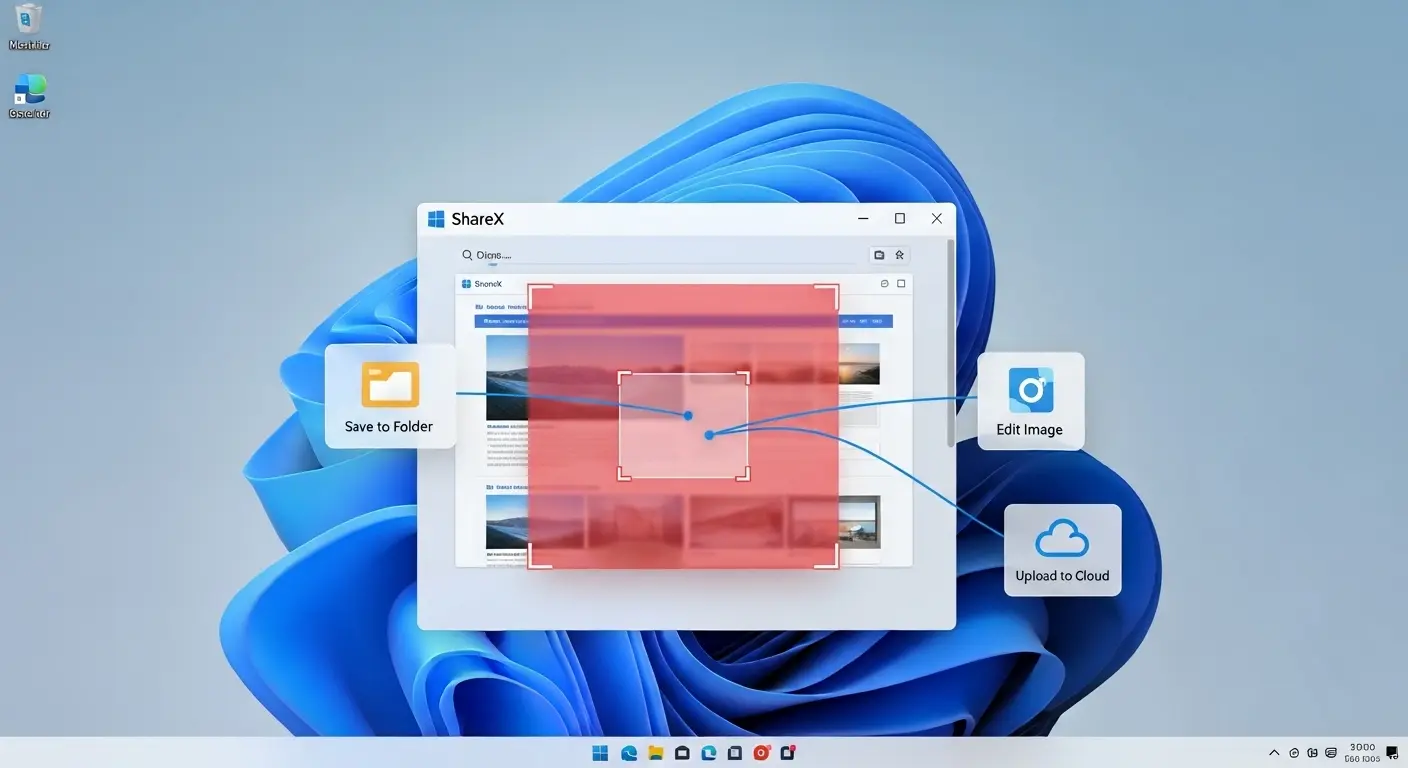Click the capture image icon beside the search bar
This screenshot has height=768, width=1408.
(878, 254)
